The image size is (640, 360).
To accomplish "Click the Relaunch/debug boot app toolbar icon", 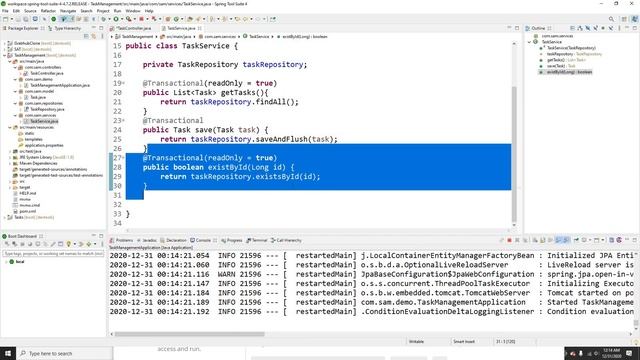I will click(154, 19).
